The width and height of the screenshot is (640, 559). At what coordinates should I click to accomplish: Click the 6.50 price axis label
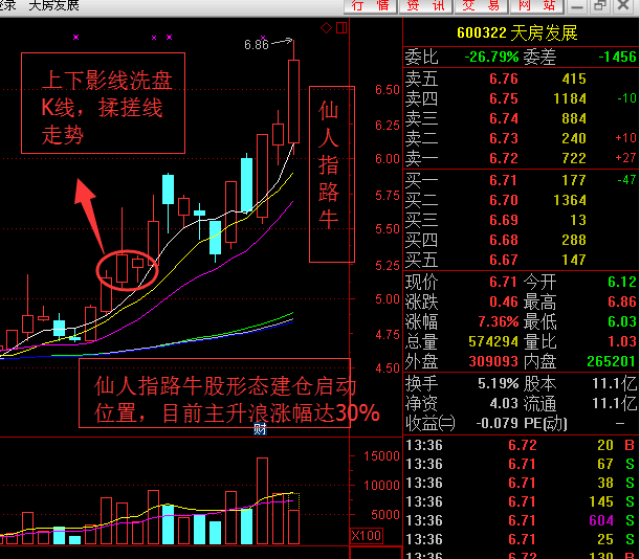coord(387,90)
